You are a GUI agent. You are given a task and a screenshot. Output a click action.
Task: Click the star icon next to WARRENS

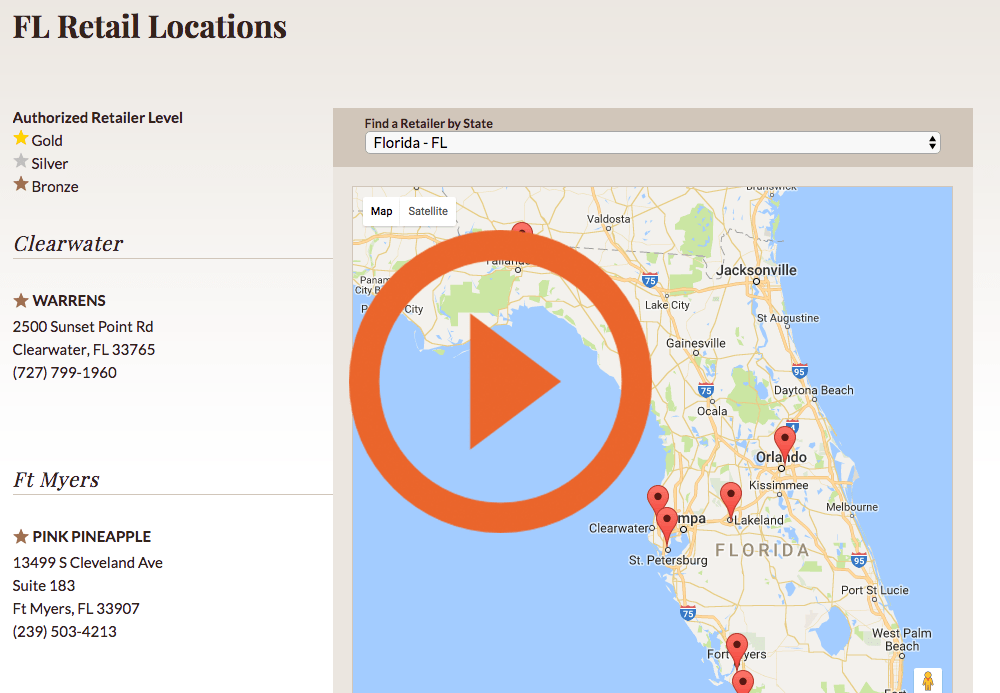click(x=21, y=300)
